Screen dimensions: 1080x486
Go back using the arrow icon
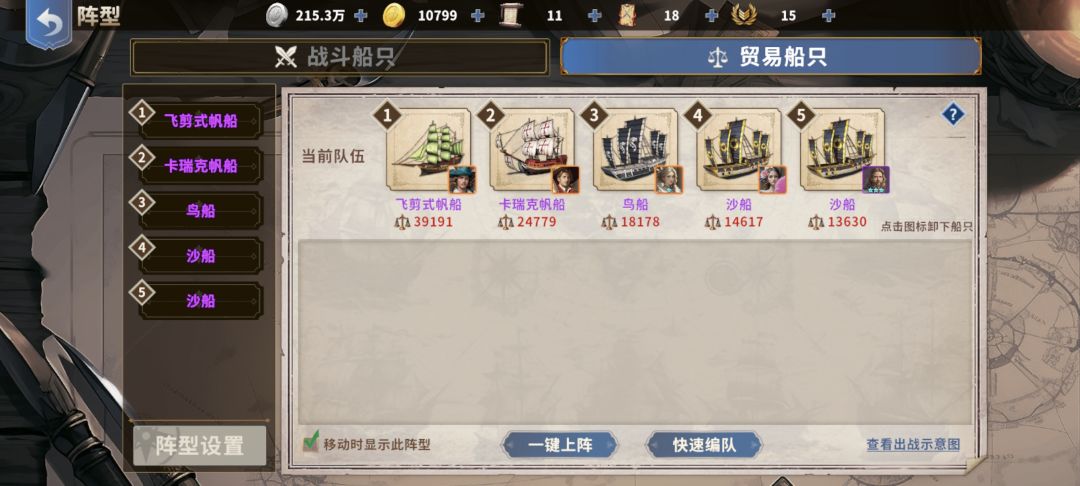point(48,23)
